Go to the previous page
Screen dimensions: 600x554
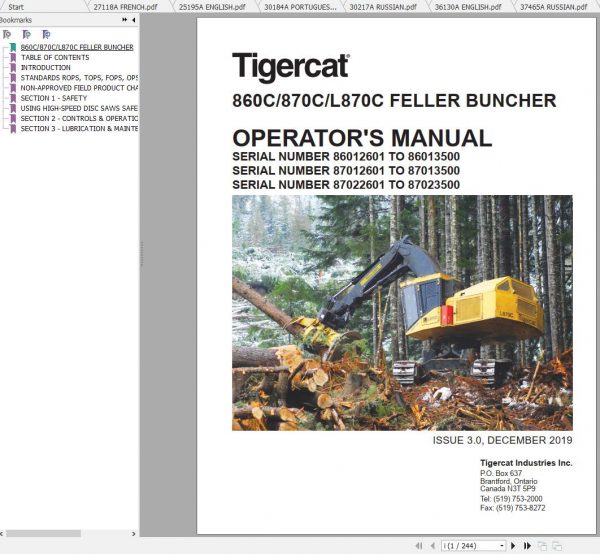433,546
